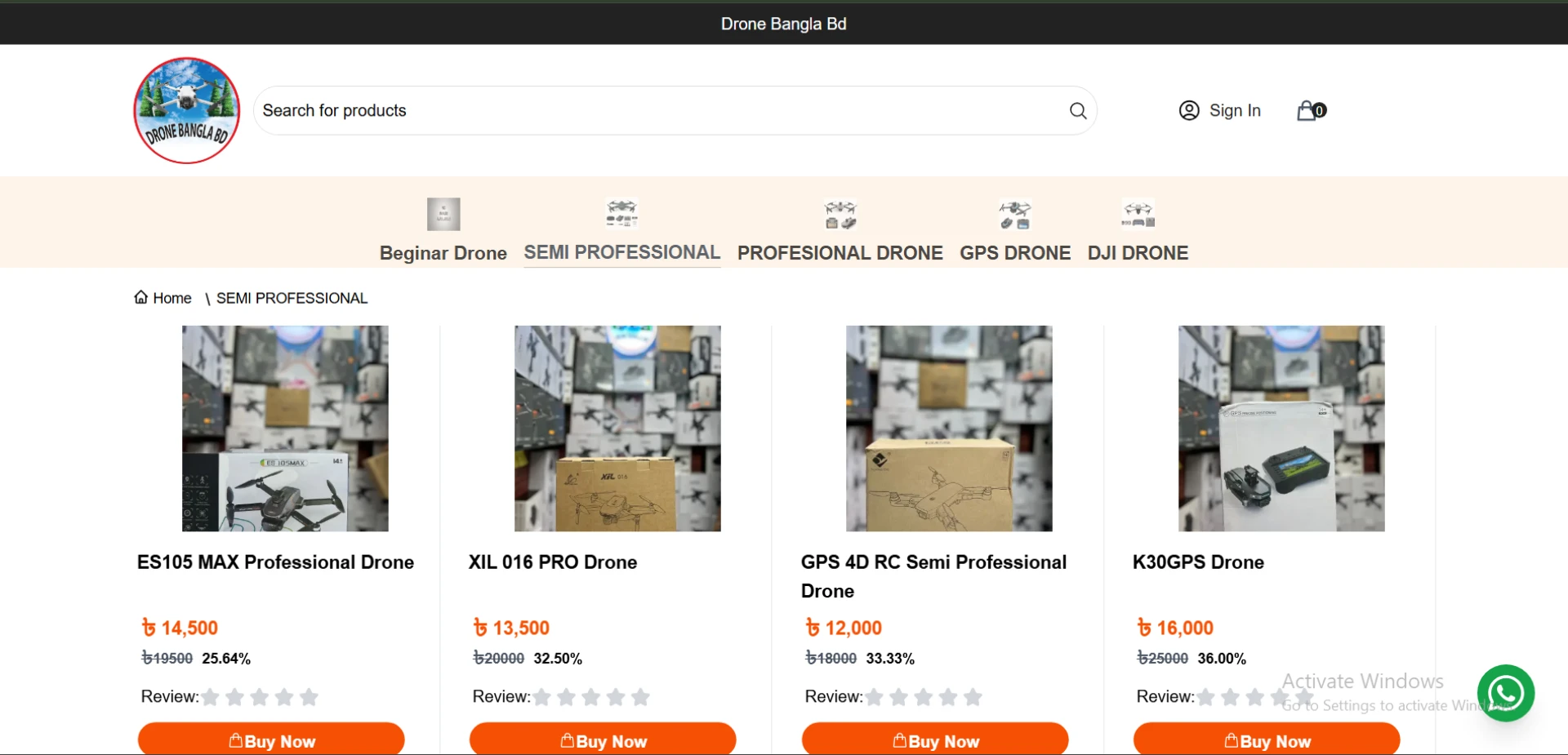Click the 32.50% discount label
Screen dimensions: 1568x755
point(558,659)
